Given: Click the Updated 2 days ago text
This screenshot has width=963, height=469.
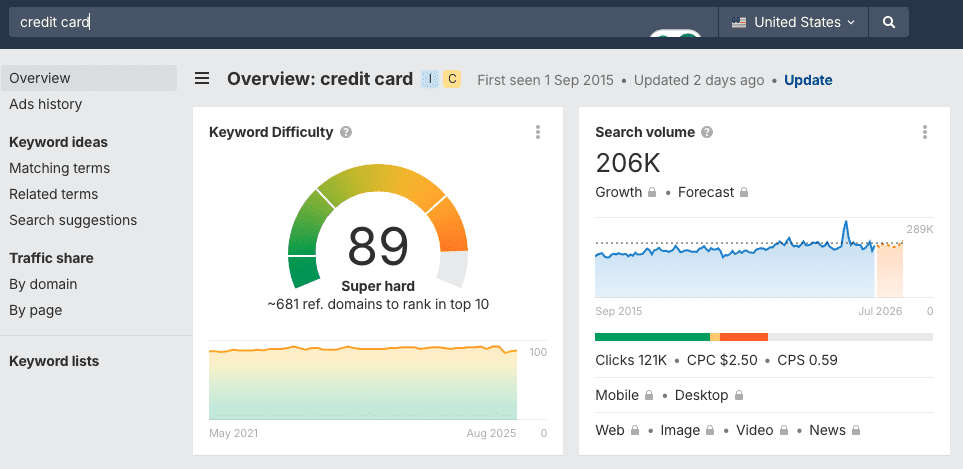Looking at the screenshot, I should 699,80.
